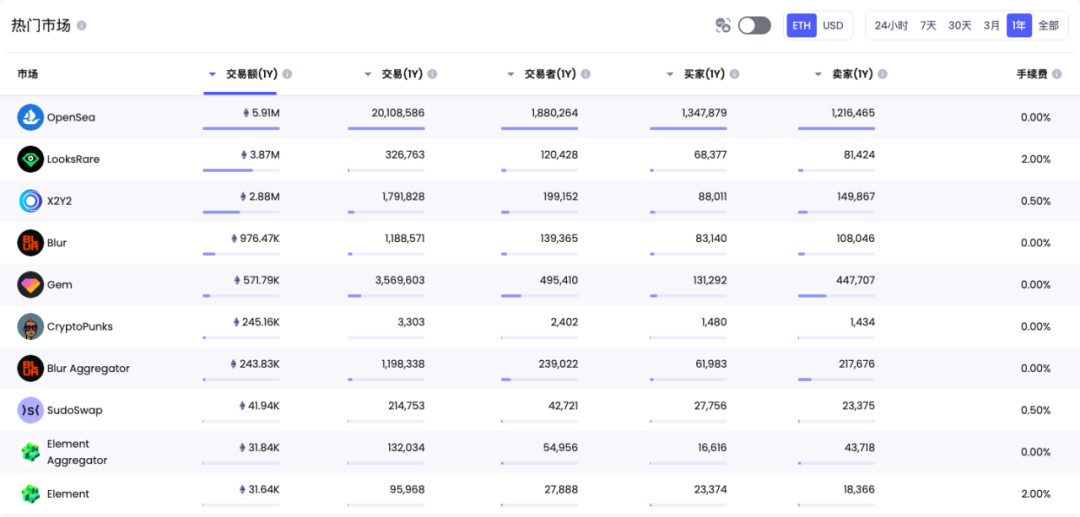Click the CryptoPunks avatar icon
The height and width of the screenshot is (517, 1080).
pos(30,326)
